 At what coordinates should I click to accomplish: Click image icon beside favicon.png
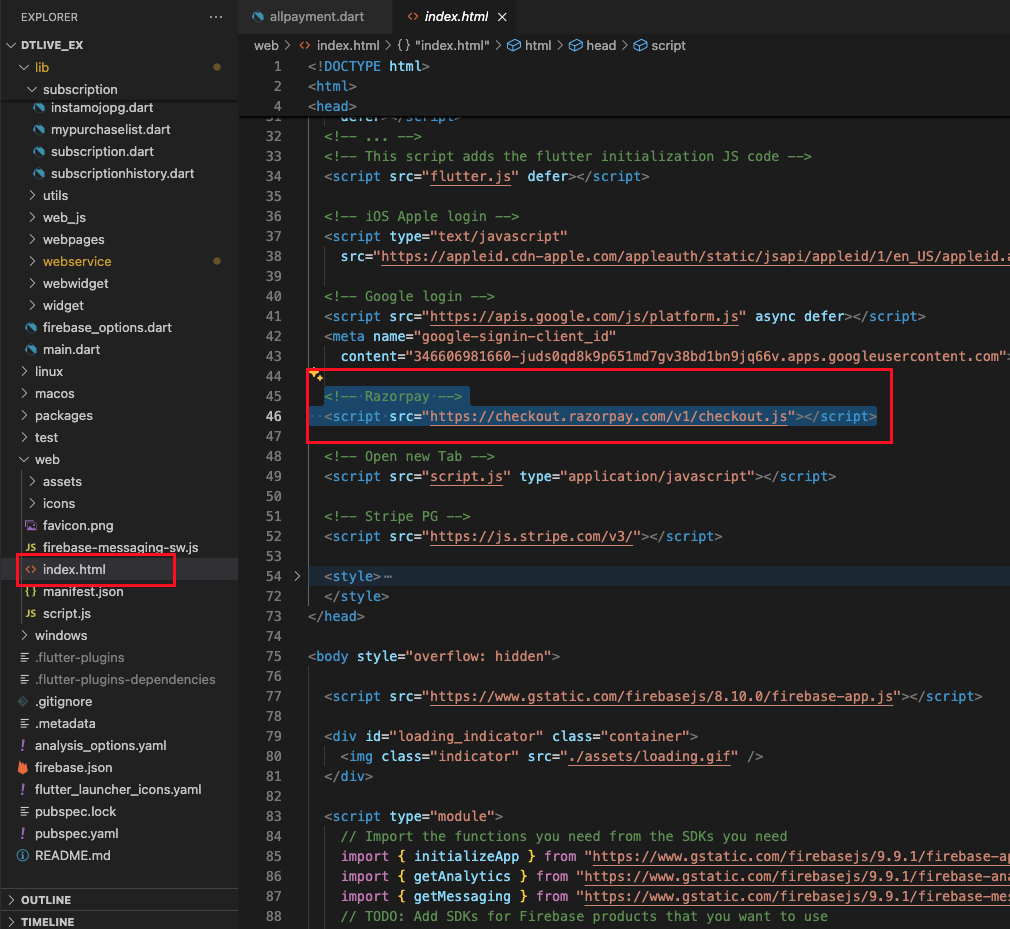click(31, 525)
